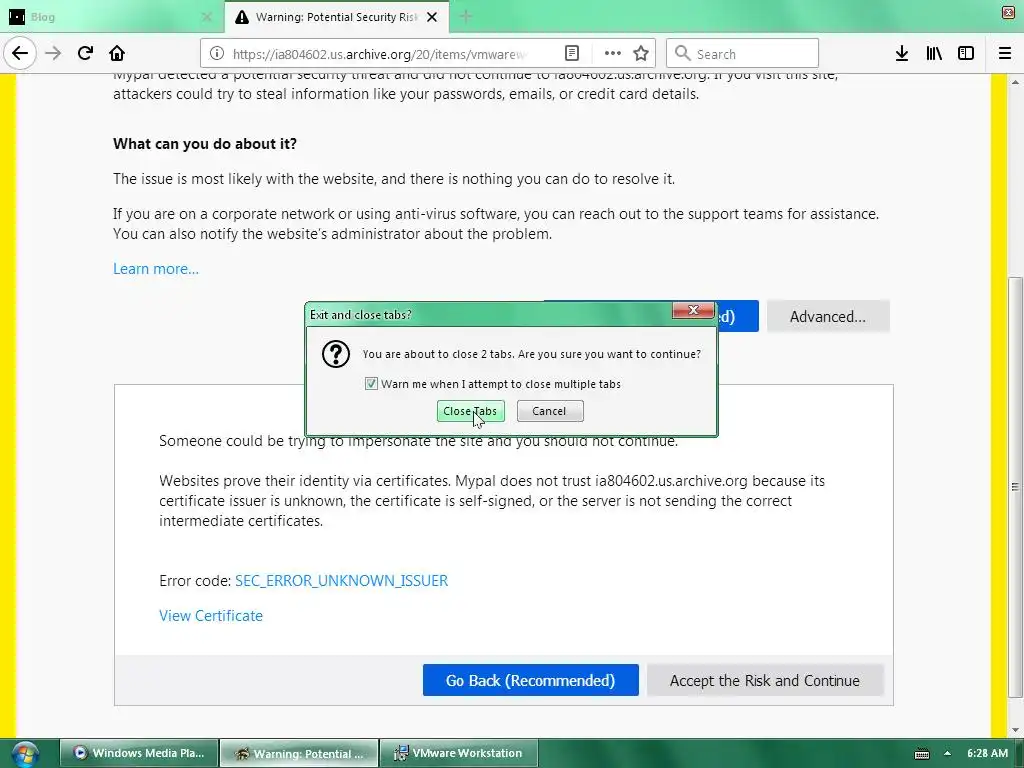Reload the current page
This screenshot has height=768, width=1024.
[x=85, y=54]
